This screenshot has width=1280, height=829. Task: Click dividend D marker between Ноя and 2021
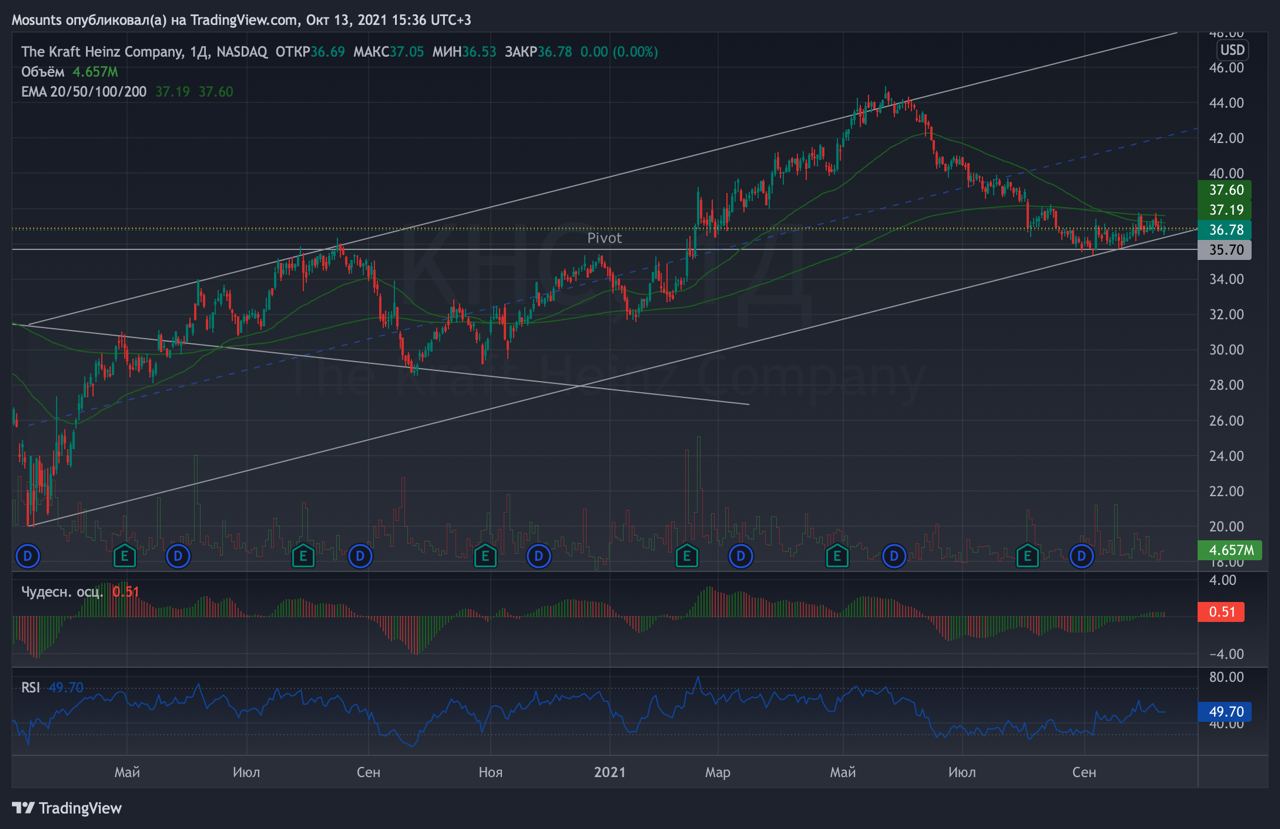click(x=538, y=555)
